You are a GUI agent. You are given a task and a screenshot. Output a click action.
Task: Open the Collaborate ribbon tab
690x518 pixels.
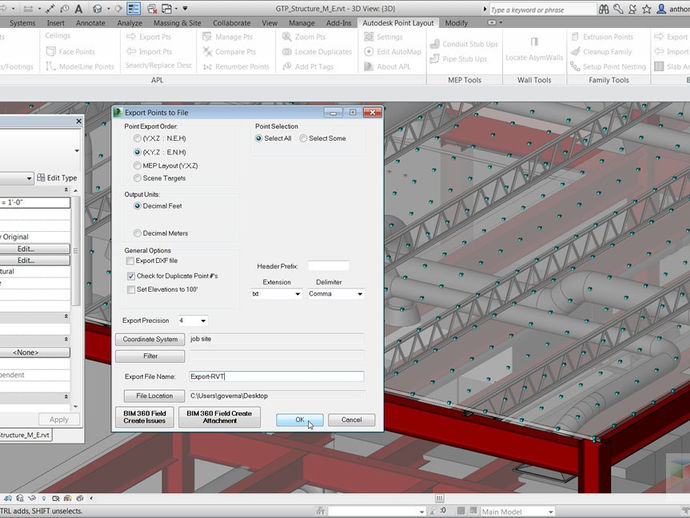(x=232, y=21)
